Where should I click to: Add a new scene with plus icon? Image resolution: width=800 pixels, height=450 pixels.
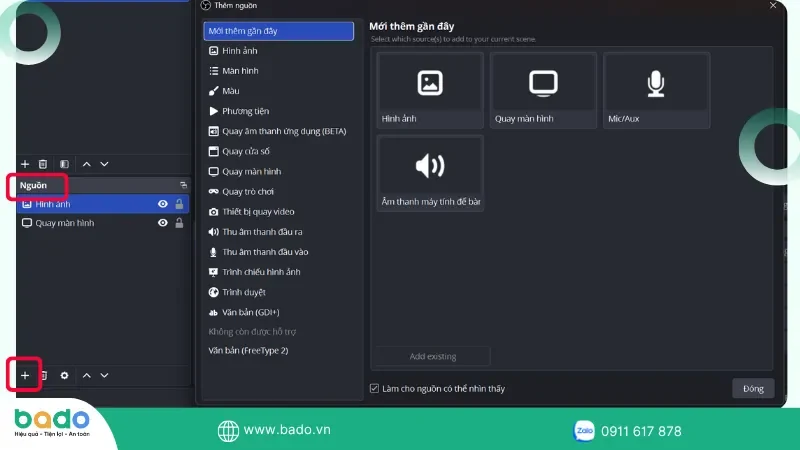click(x=25, y=164)
